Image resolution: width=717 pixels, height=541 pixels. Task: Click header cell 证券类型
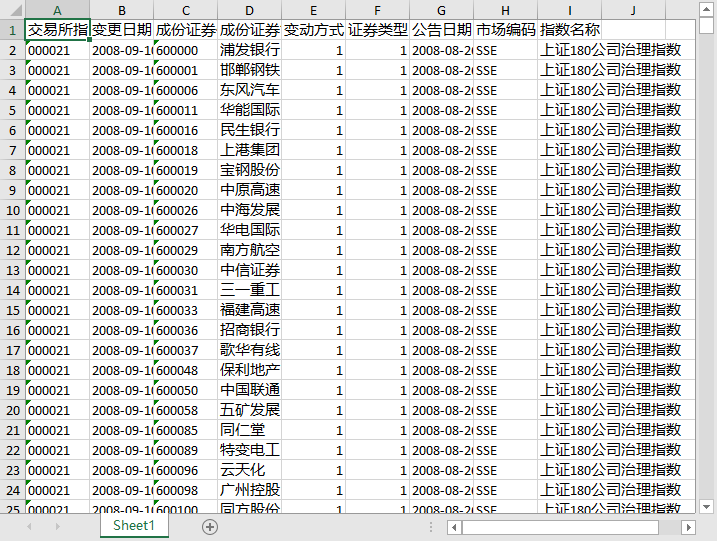coord(378,30)
